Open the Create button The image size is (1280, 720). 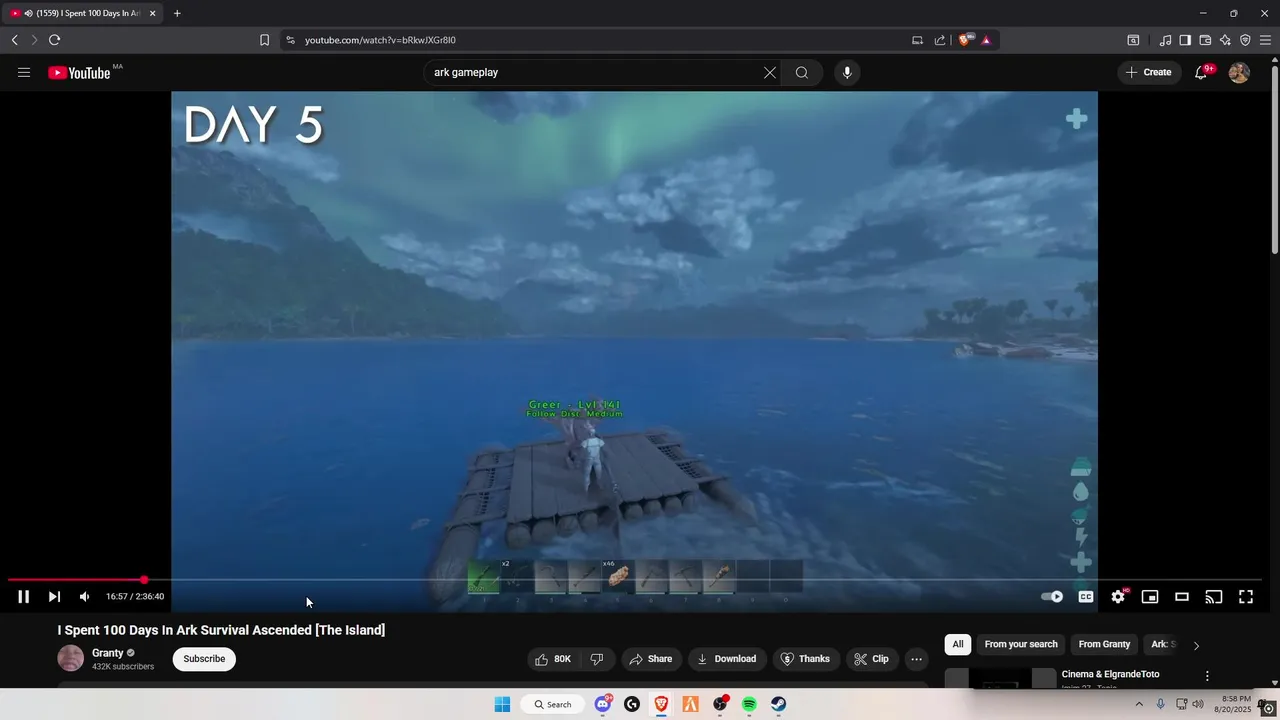coord(1148,72)
